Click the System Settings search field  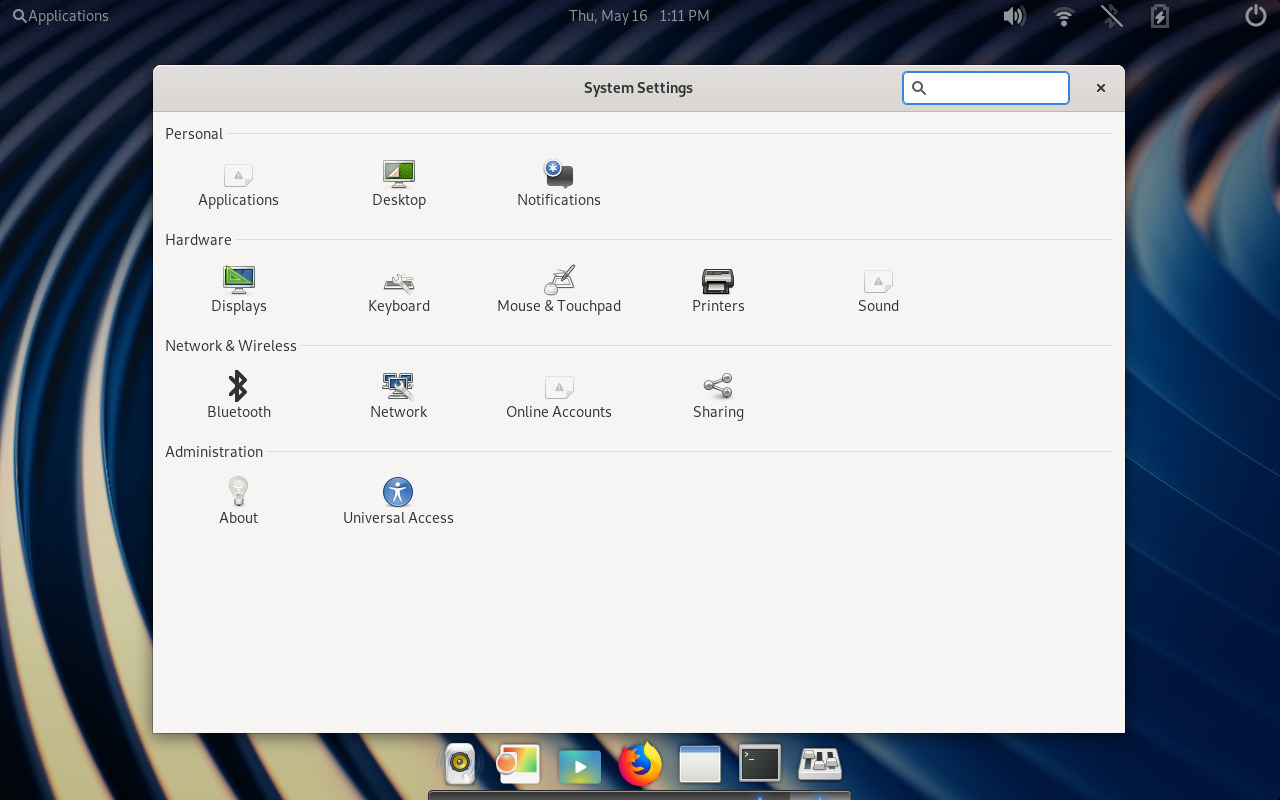(x=996, y=88)
